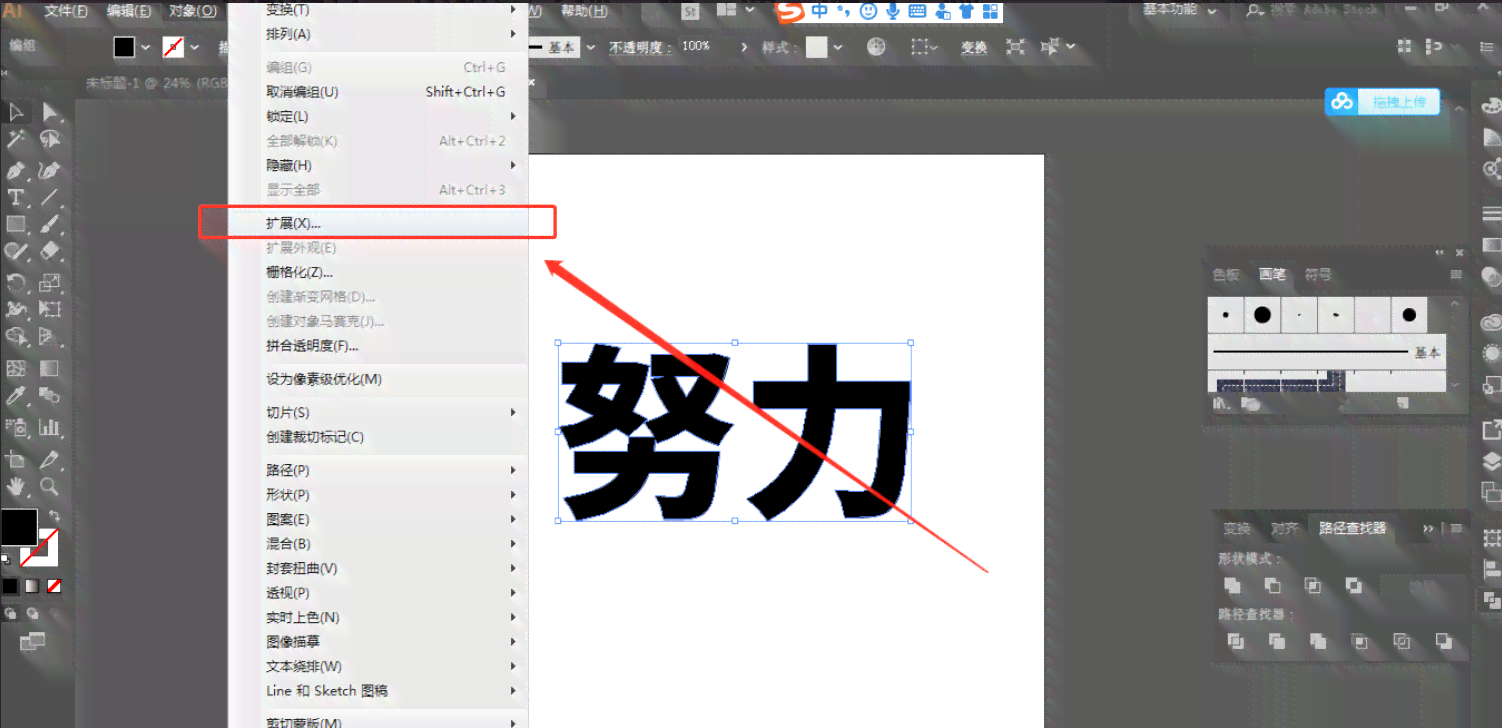
Task: Set color mode to None
Action: coord(54,586)
